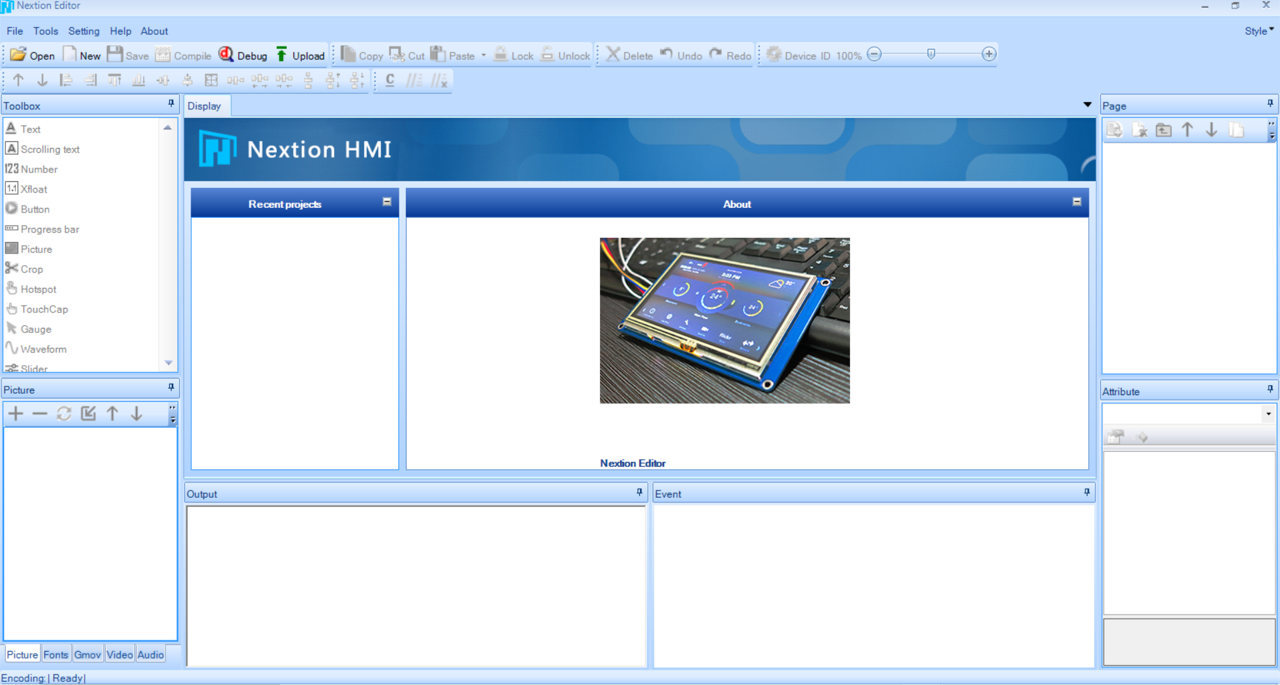Screen dimensions: 1280x685
Task: Open the Setting menu
Action: pos(84,31)
